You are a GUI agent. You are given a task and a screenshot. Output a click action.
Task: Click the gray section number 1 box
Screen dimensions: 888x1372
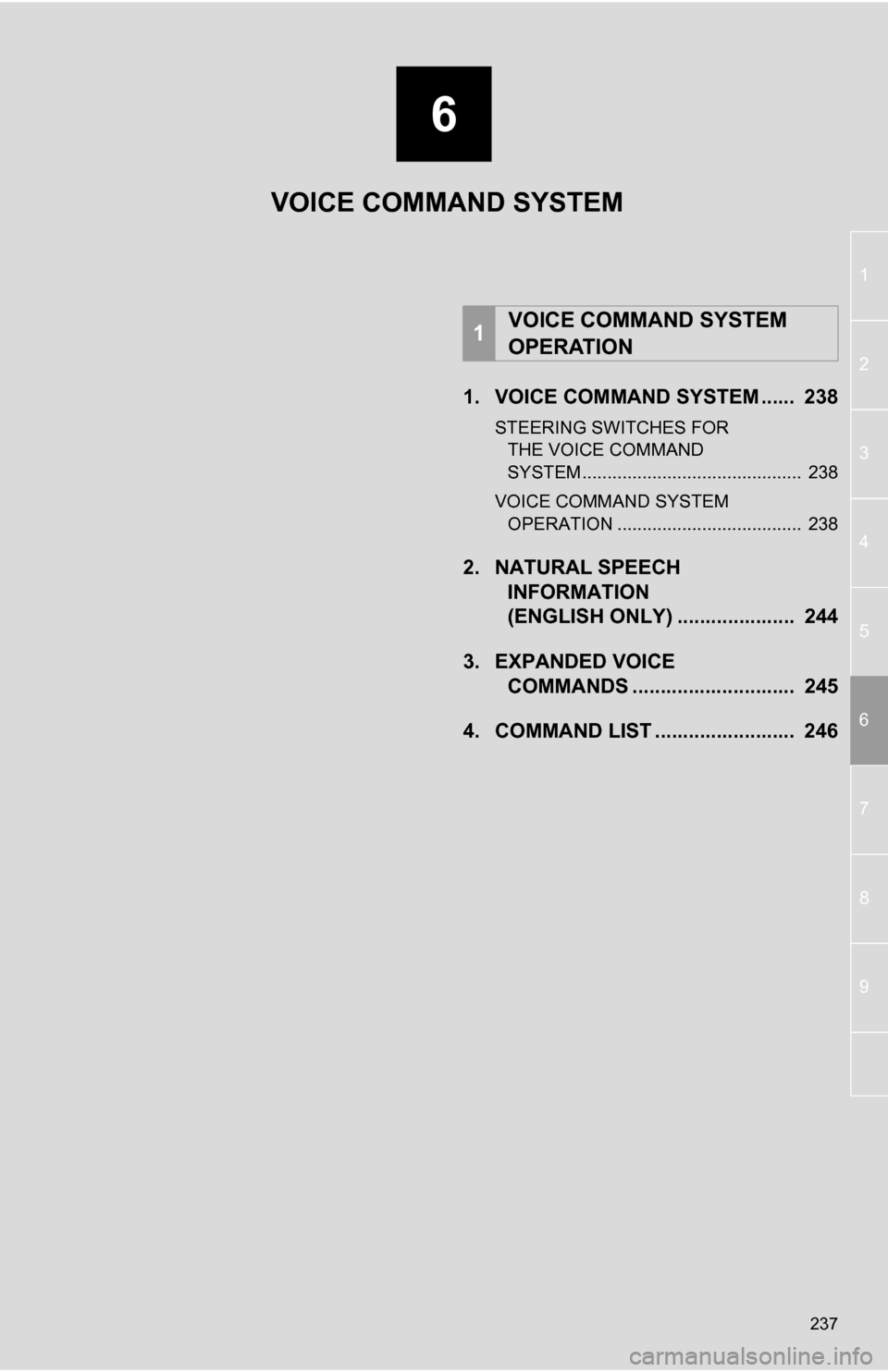click(478, 333)
